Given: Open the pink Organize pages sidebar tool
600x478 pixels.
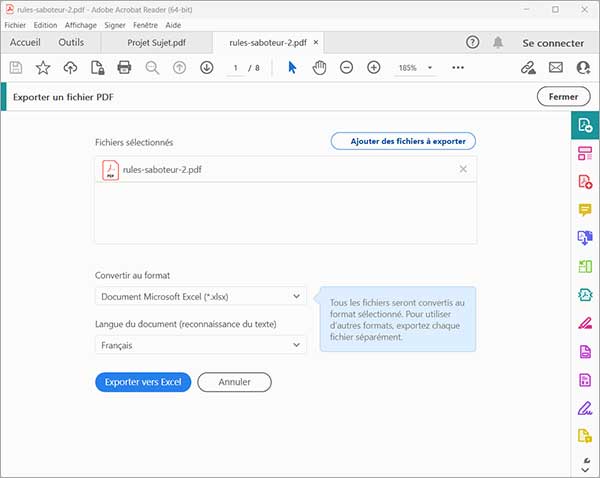Looking at the screenshot, I should tap(585, 153).
